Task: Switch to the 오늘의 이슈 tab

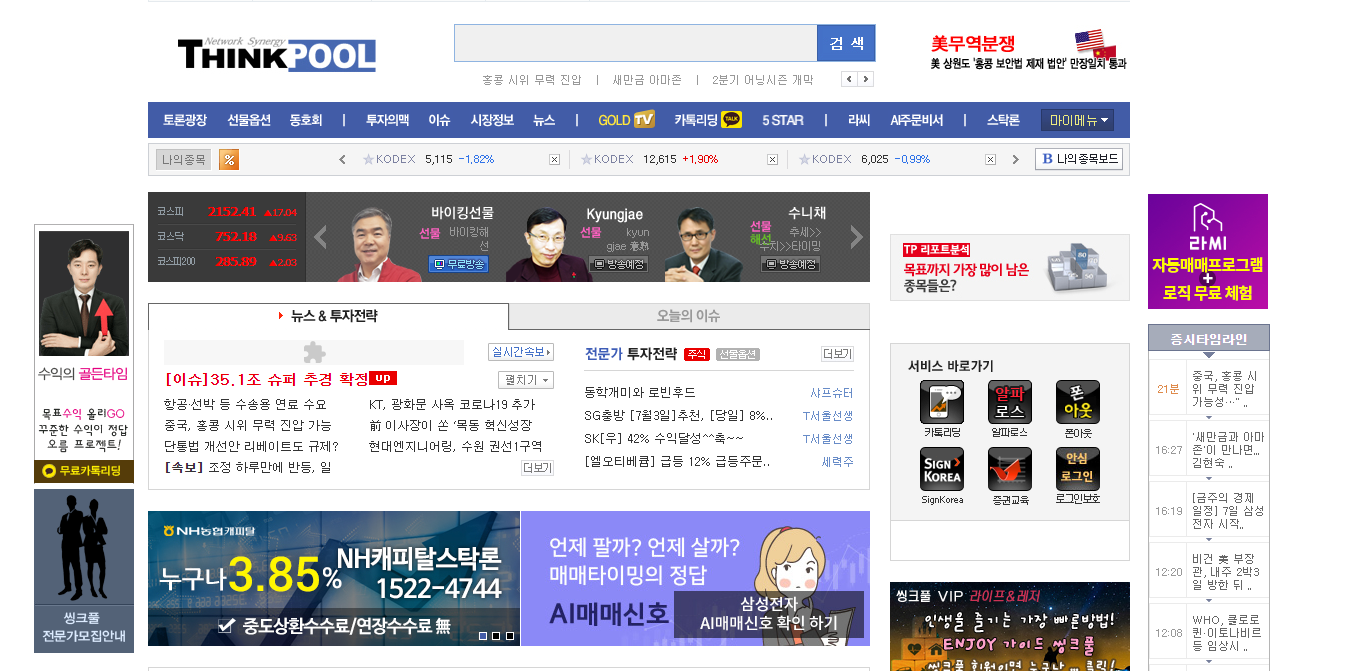Action: pos(689,316)
